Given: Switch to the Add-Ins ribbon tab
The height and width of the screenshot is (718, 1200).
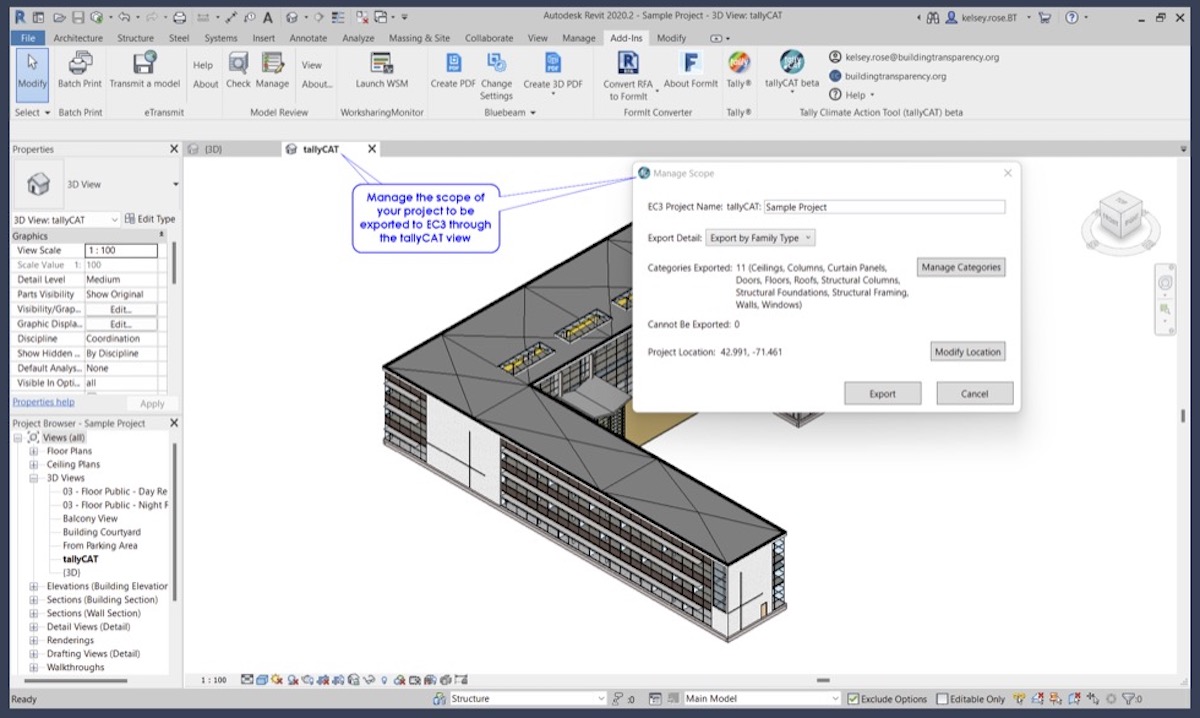Looking at the screenshot, I should point(625,37).
